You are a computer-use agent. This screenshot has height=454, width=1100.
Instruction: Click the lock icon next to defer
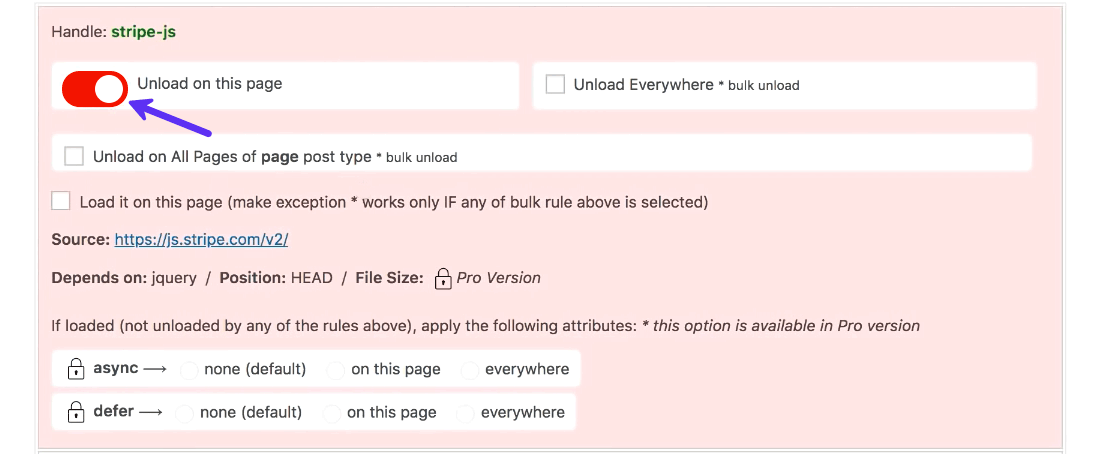(75, 412)
